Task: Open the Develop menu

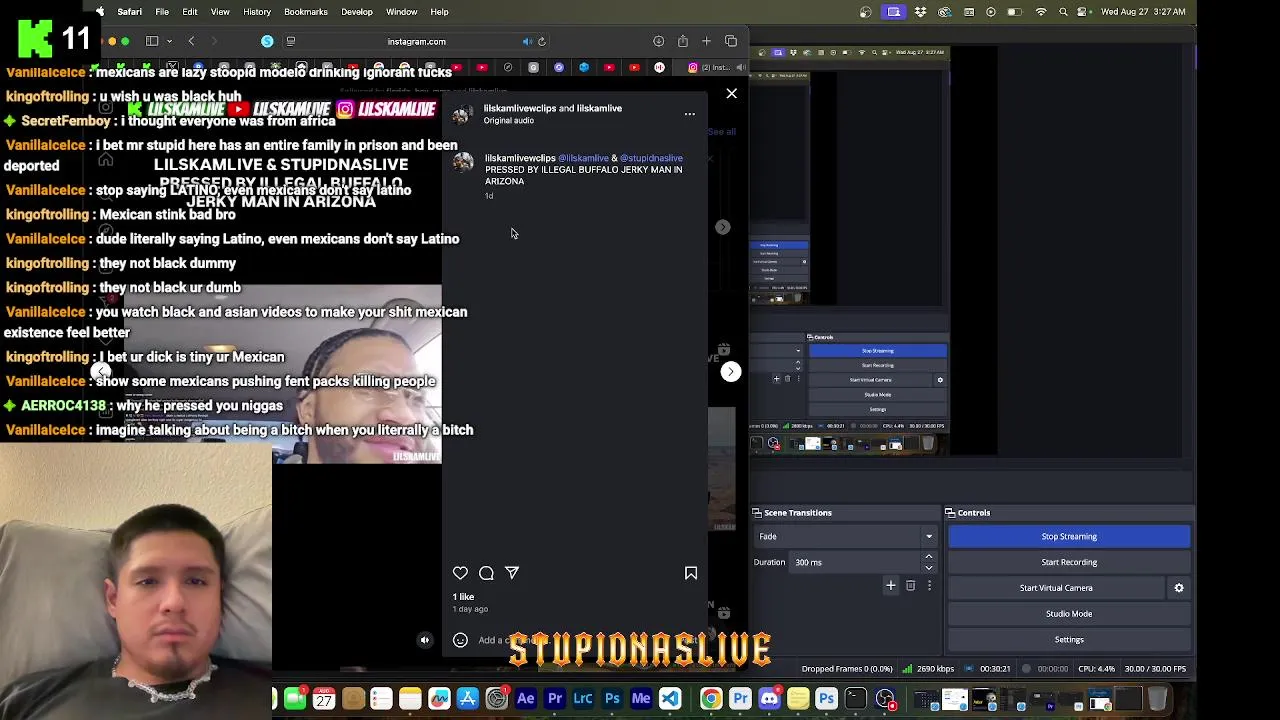Action: click(357, 12)
